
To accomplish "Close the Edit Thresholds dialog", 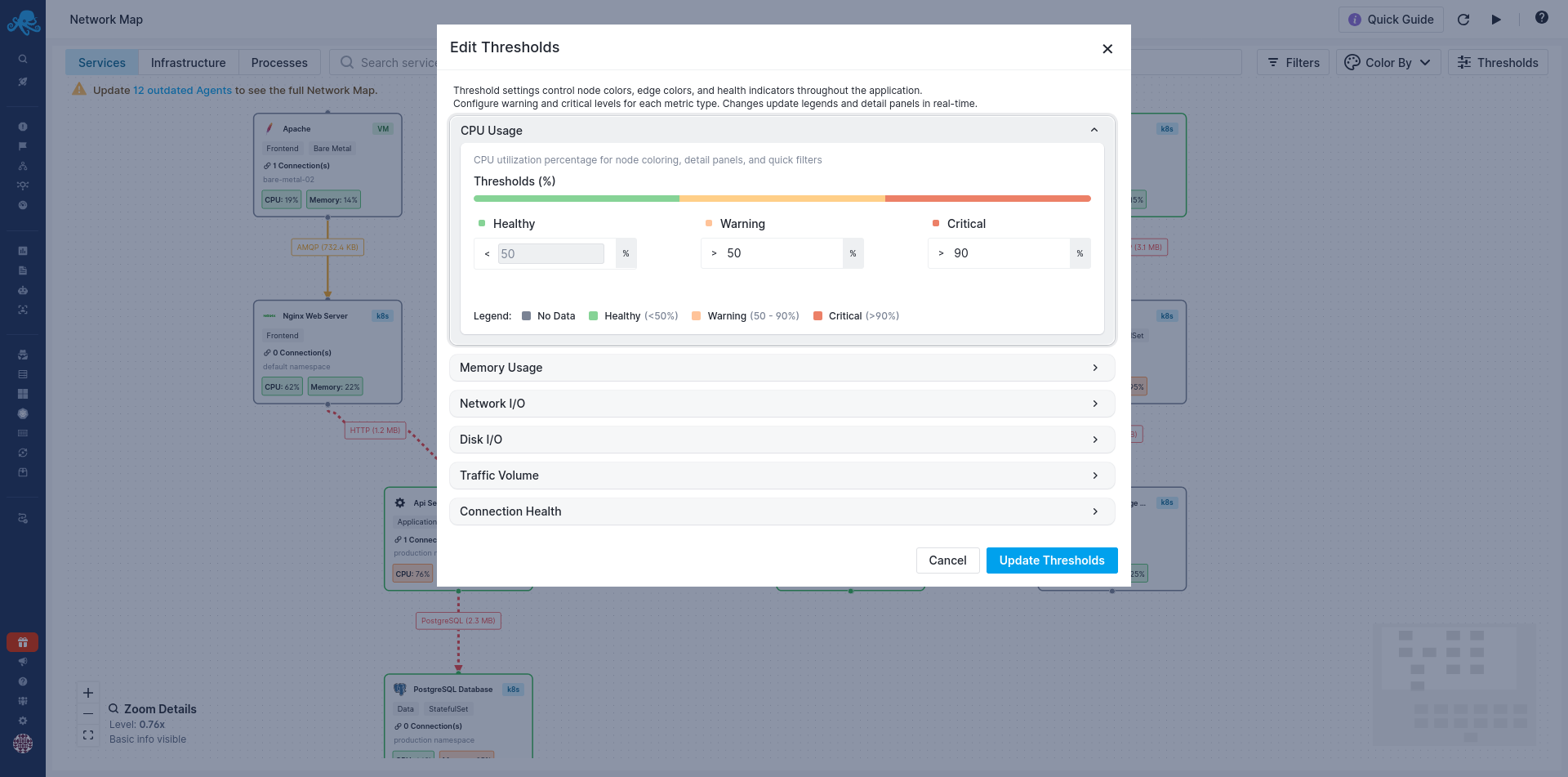I will (x=1107, y=49).
